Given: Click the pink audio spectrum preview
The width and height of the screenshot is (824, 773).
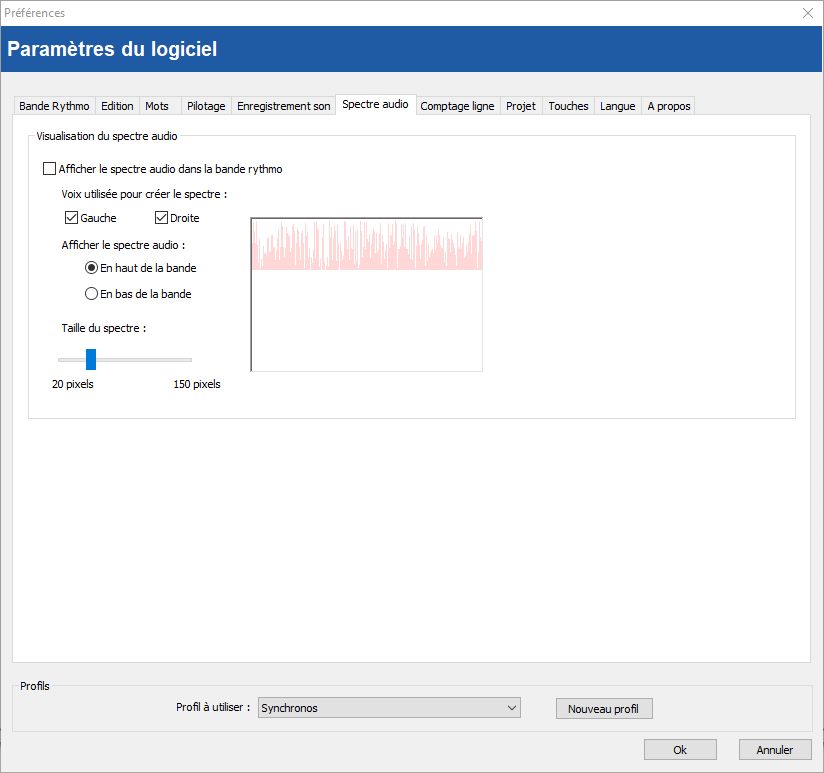Looking at the screenshot, I should click(x=366, y=246).
